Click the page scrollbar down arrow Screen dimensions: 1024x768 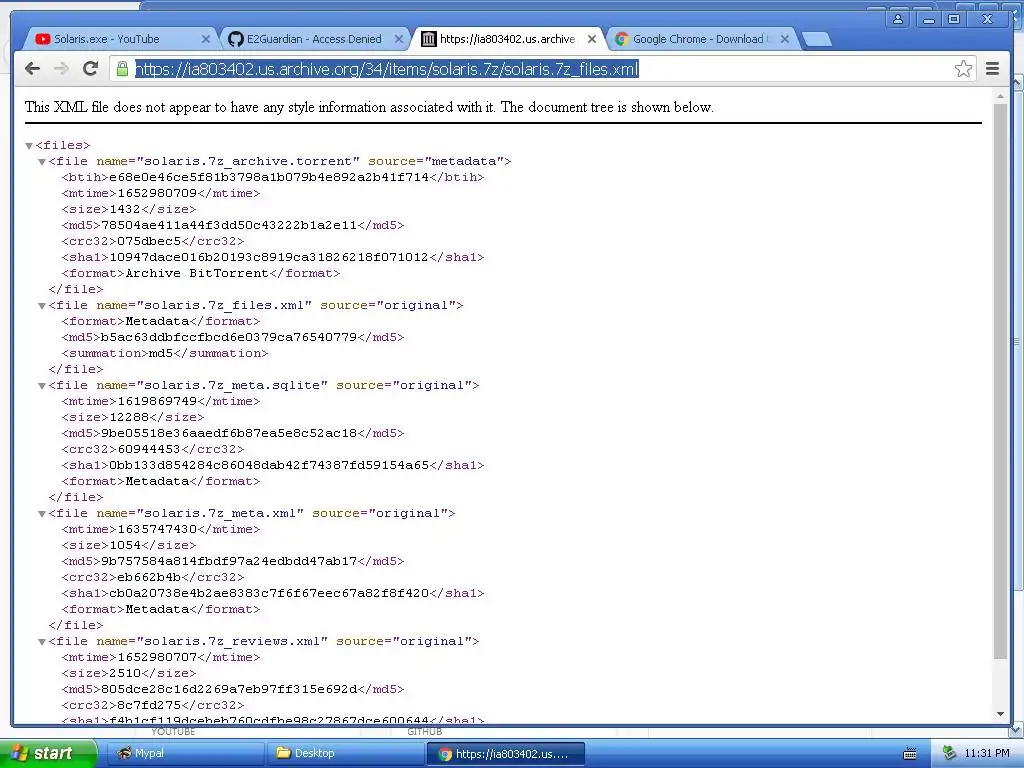1000,714
